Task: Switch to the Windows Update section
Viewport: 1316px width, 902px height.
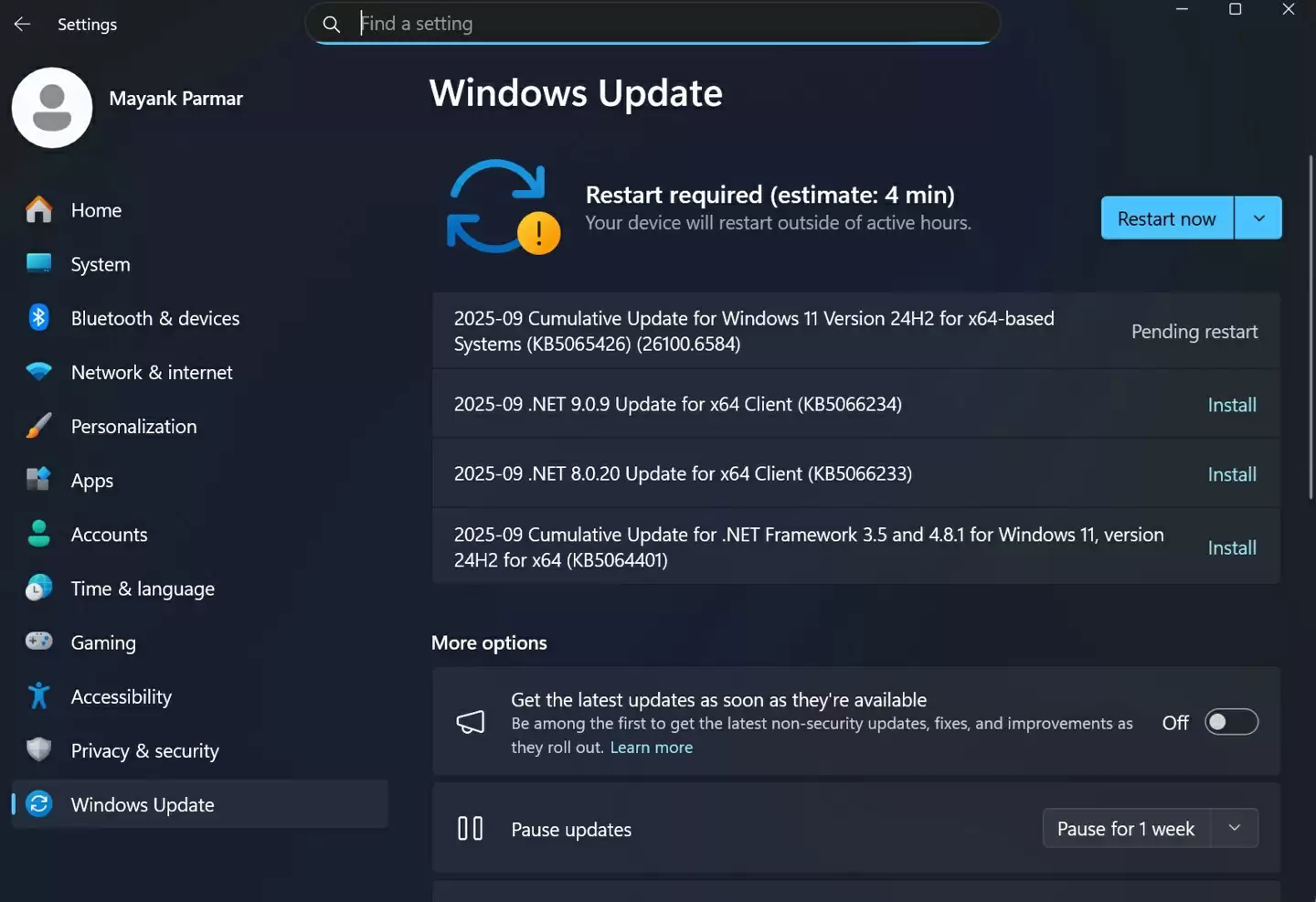Action: [142, 804]
